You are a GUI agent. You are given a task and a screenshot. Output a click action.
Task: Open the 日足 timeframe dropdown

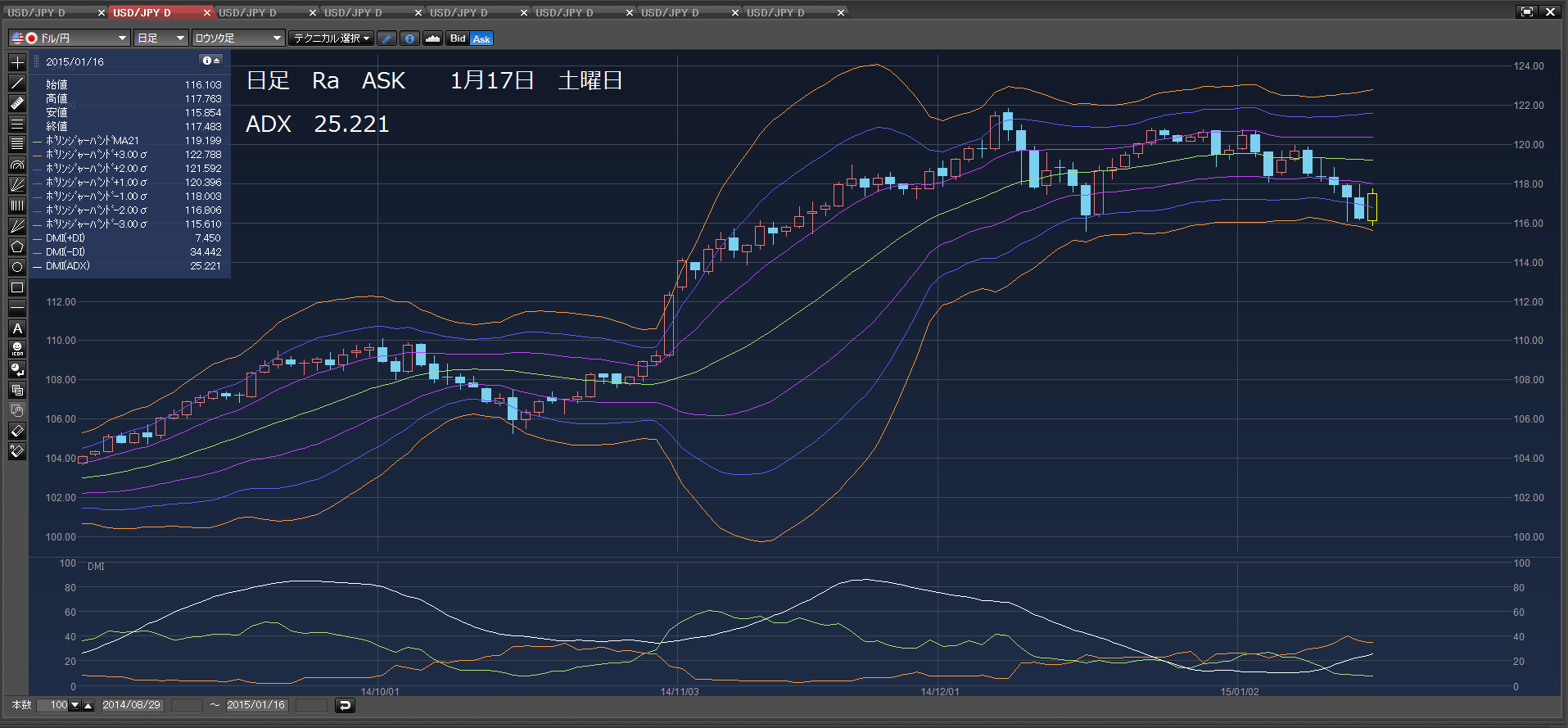tap(161, 38)
